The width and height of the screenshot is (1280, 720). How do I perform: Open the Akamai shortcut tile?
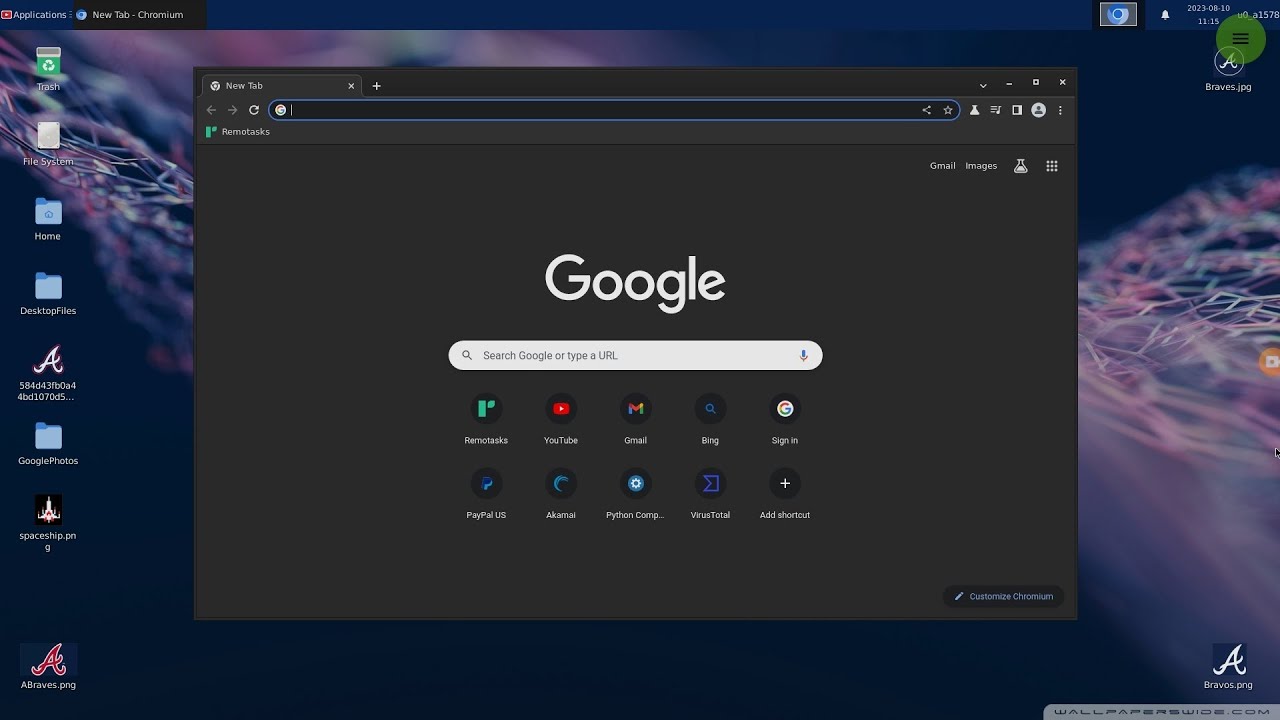tap(561, 494)
